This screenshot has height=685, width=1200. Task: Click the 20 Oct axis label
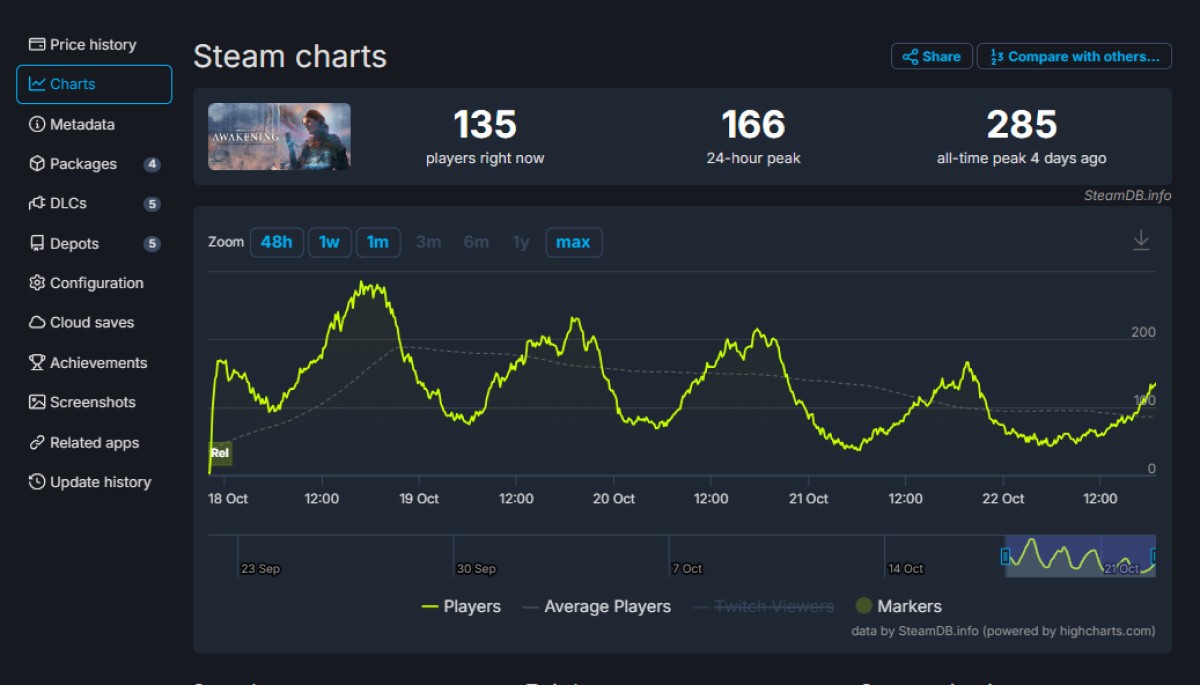(x=614, y=499)
